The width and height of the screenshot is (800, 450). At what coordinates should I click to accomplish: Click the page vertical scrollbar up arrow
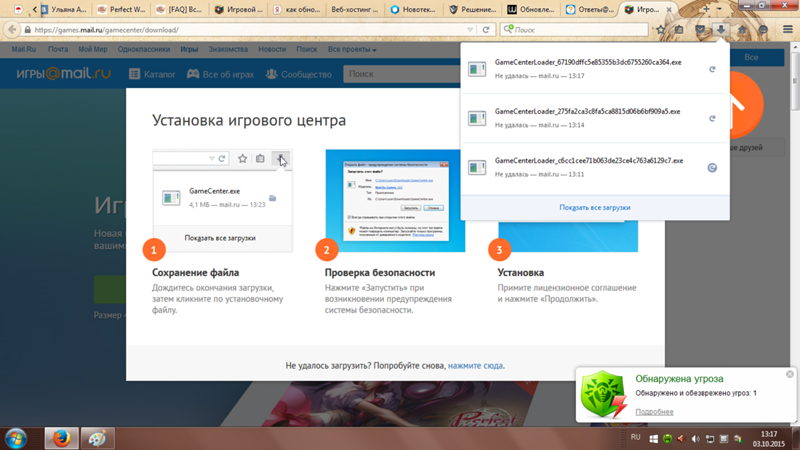795,47
